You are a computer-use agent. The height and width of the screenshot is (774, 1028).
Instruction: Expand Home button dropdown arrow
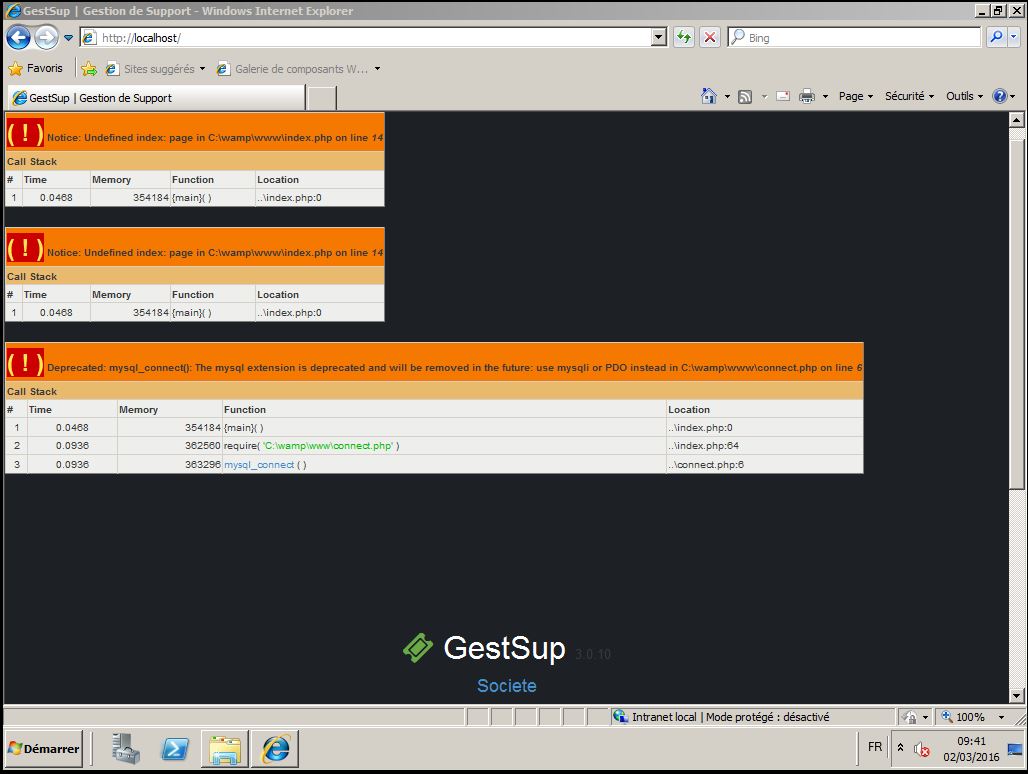727,96
